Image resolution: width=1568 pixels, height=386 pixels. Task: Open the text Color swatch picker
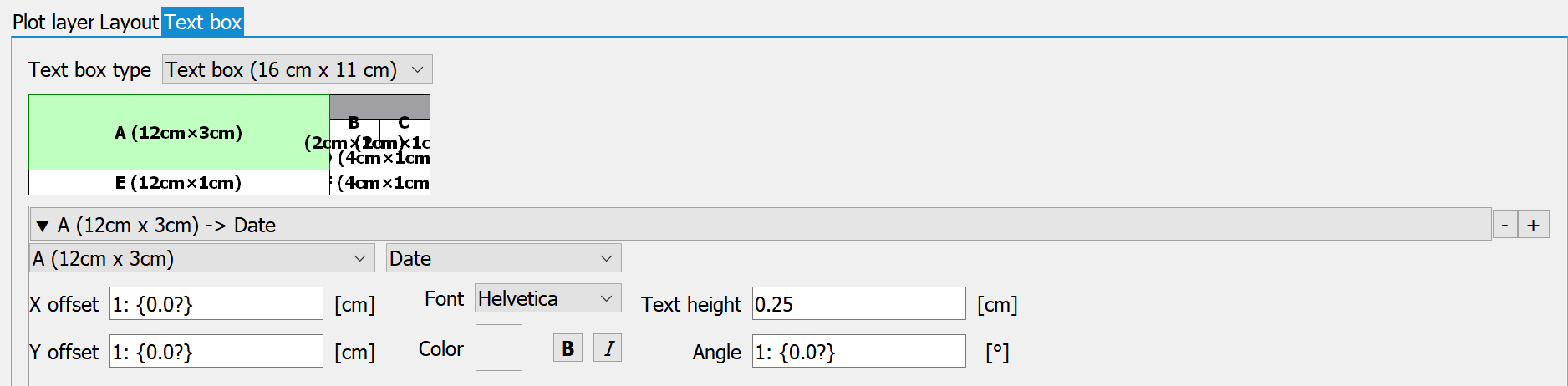499,348
